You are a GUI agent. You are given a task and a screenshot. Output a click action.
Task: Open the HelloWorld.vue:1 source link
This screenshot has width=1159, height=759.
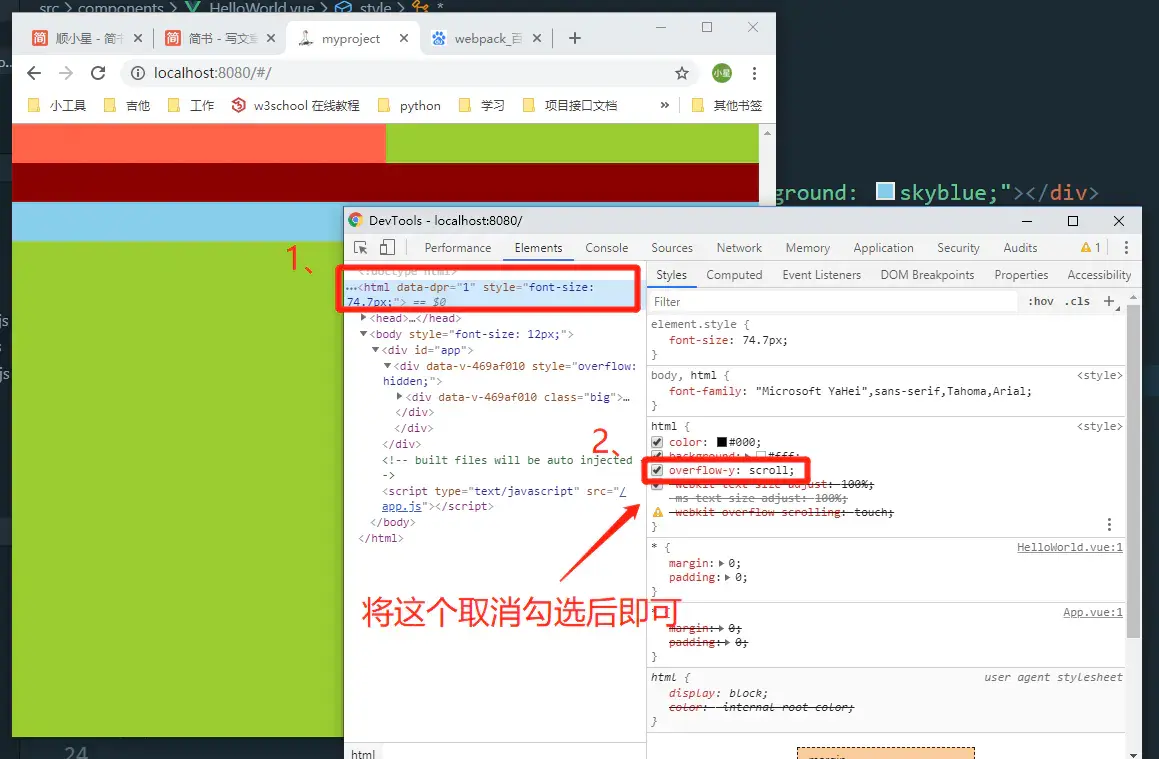coord(1070,547)
